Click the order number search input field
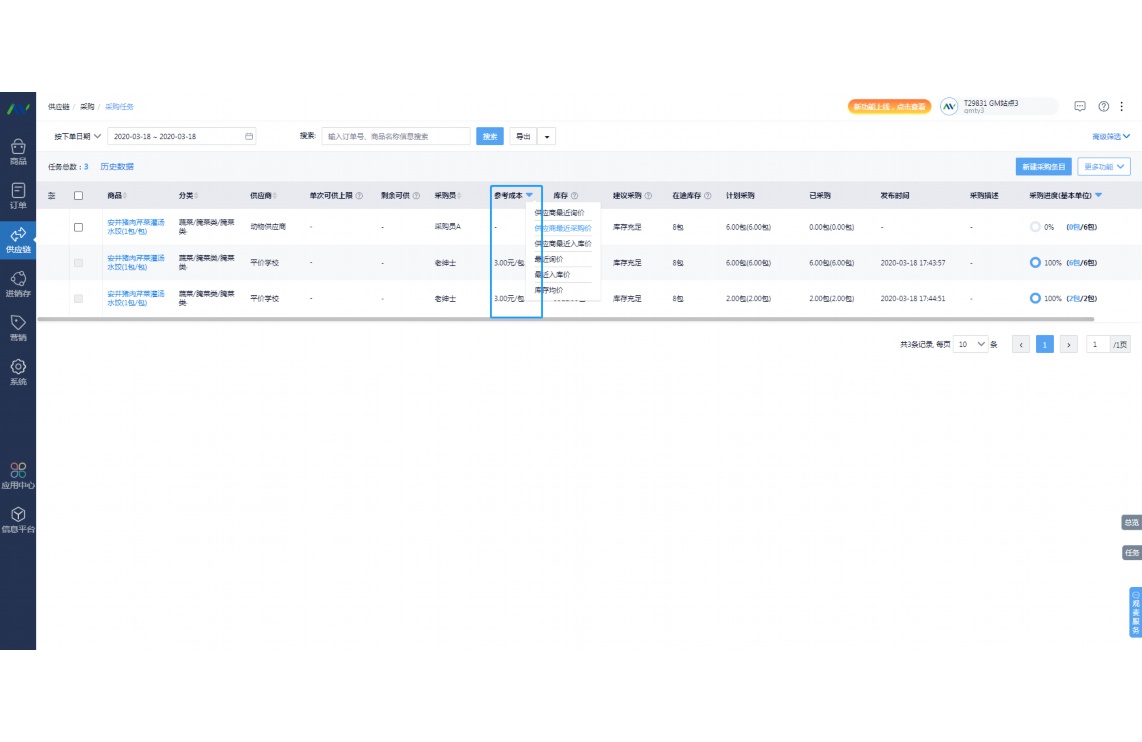This screenshot has width=1142, height=742. 395,136
